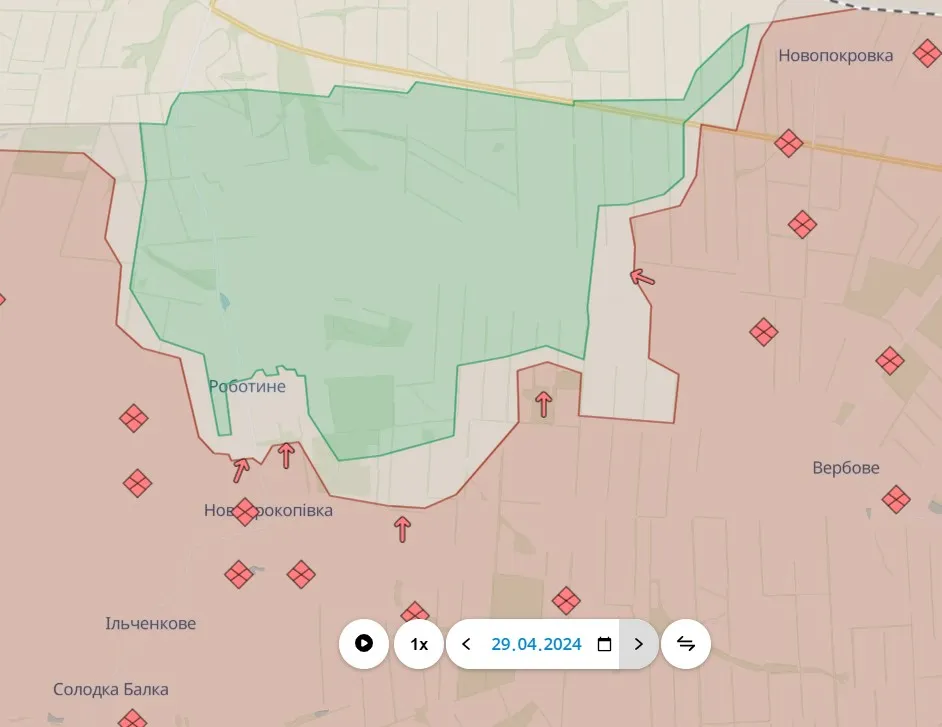Click the unit marker on the yellow road
The height and width of the screenshot is (727, 942).
pyautogui.click(x=789, y=143)
